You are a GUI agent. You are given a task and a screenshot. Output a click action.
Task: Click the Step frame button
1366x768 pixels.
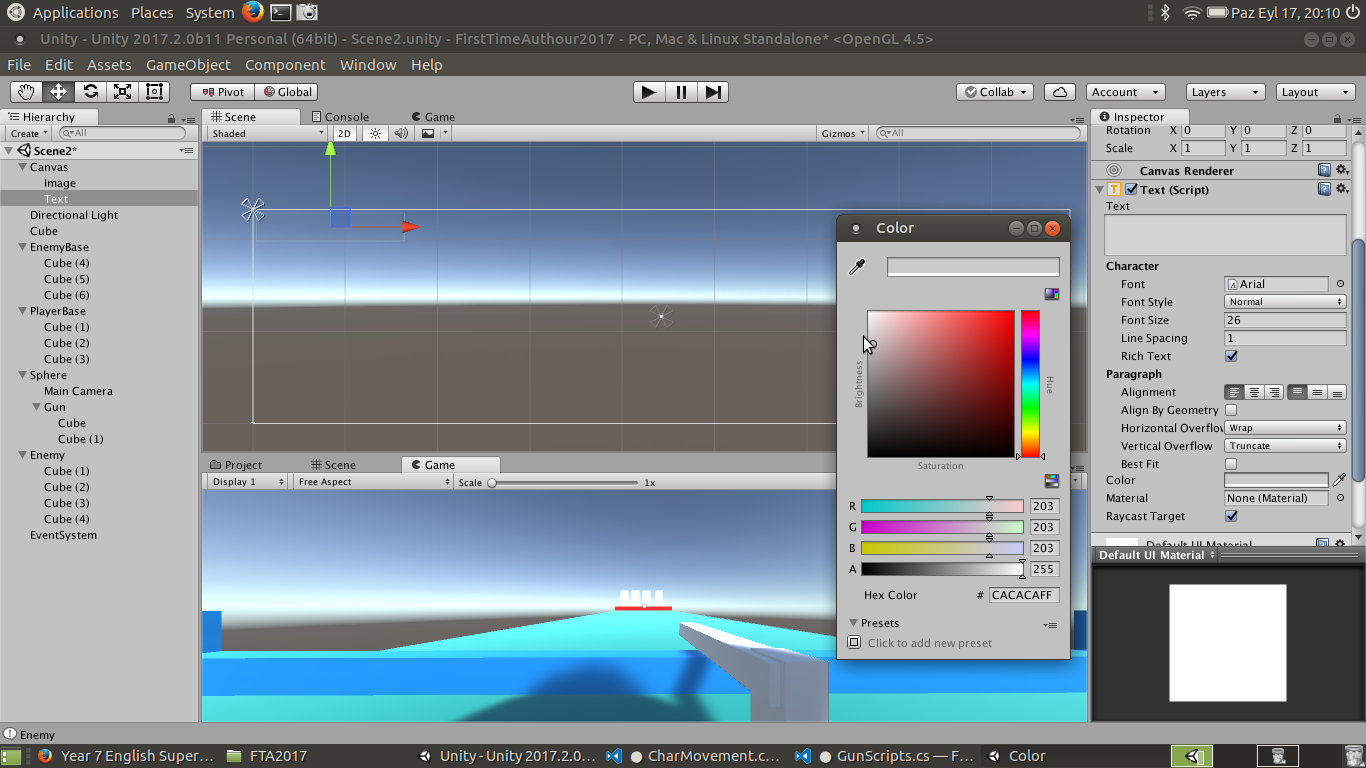[712, 92]
